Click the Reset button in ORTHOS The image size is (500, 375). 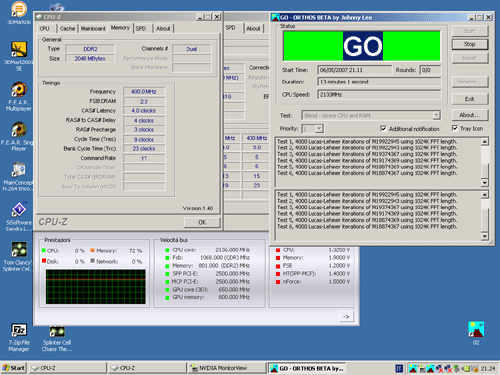(x=470, y=58)
